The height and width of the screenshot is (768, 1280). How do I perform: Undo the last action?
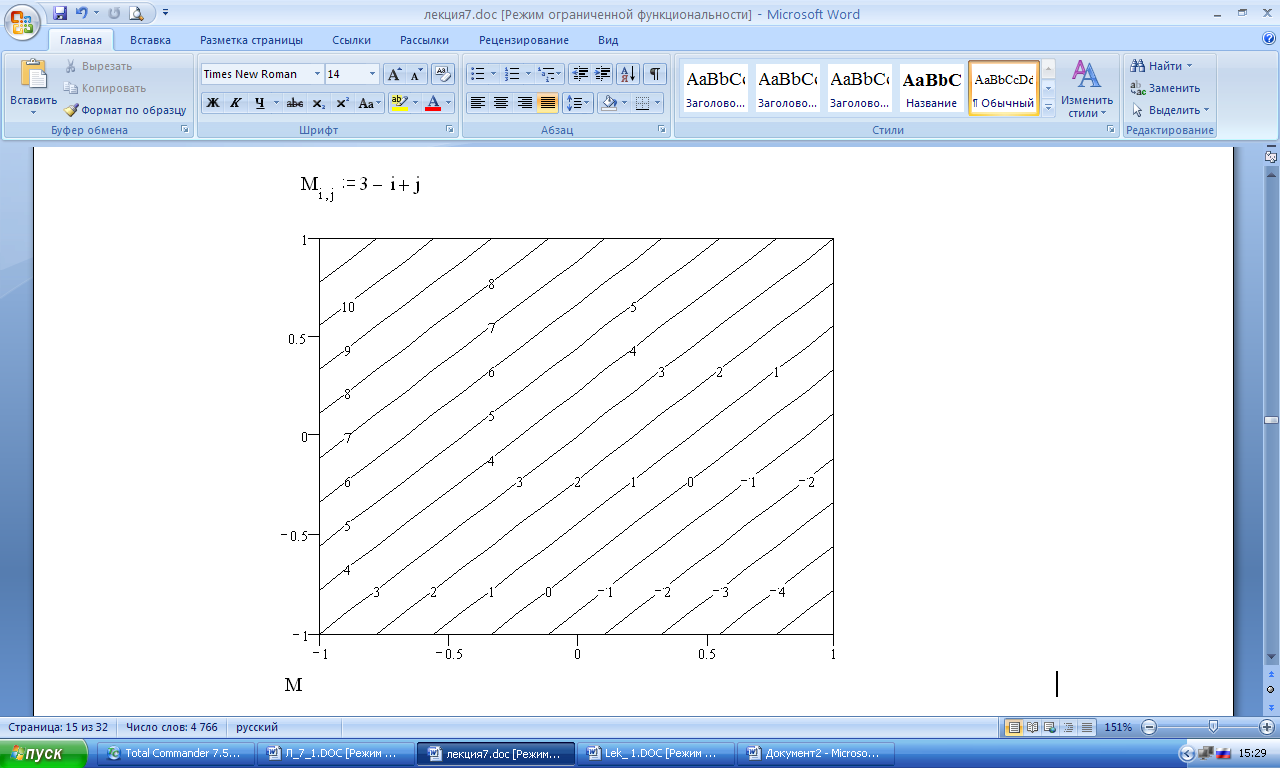(80, 14)
